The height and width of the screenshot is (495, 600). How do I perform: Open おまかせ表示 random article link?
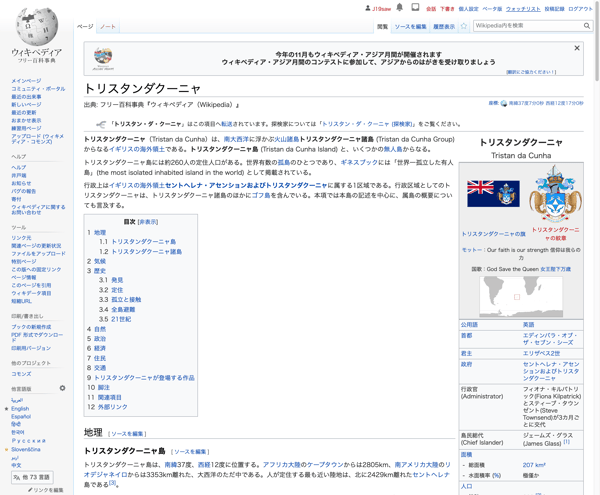(26, 120)
